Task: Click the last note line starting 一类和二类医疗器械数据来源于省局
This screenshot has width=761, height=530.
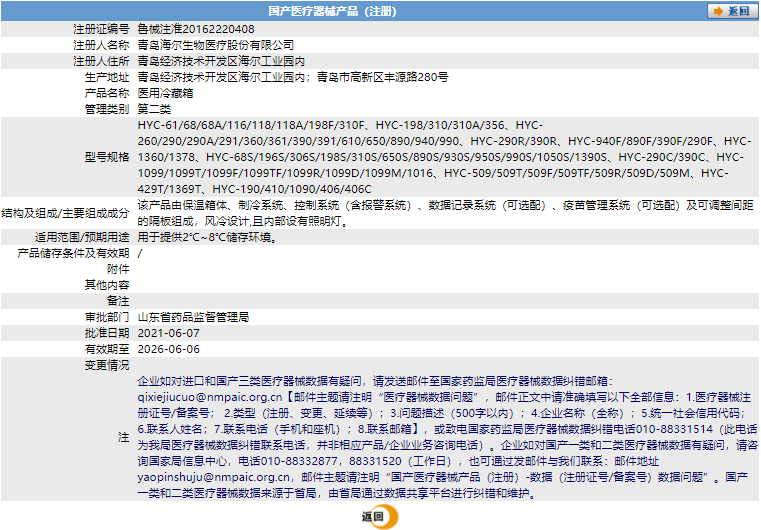Action: coord(338,493)
